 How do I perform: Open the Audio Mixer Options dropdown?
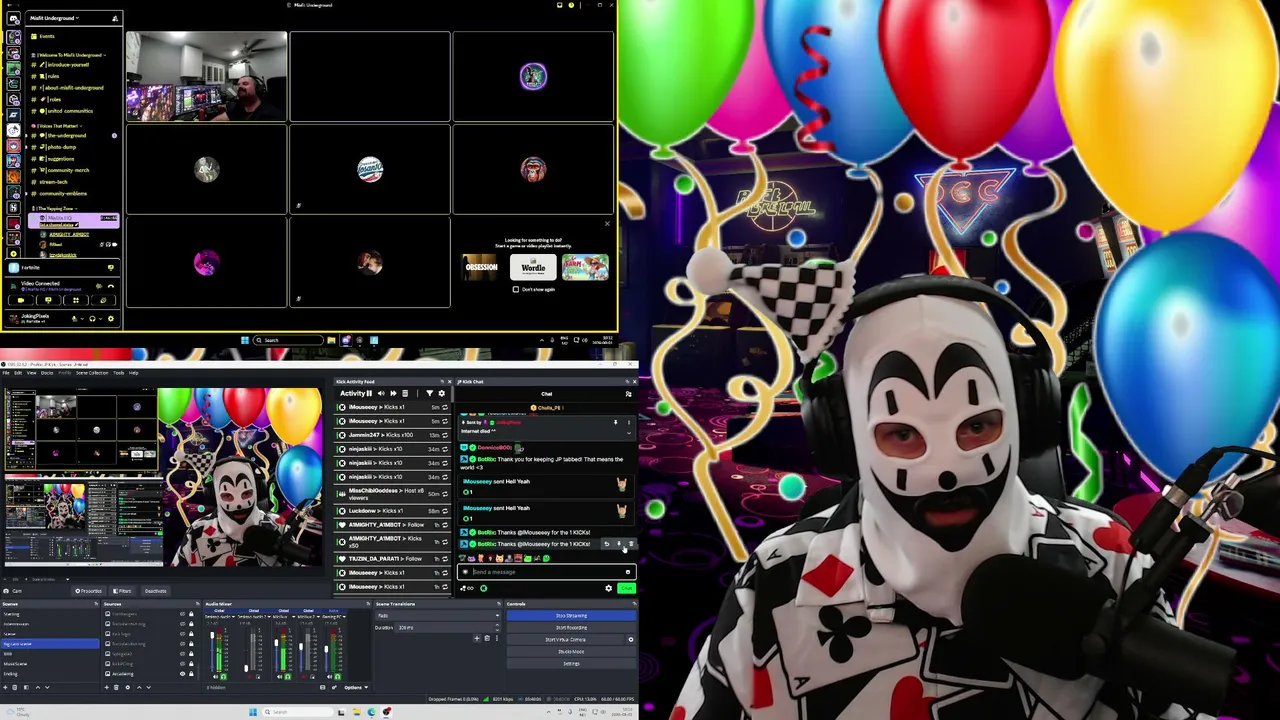coord(356,687)
